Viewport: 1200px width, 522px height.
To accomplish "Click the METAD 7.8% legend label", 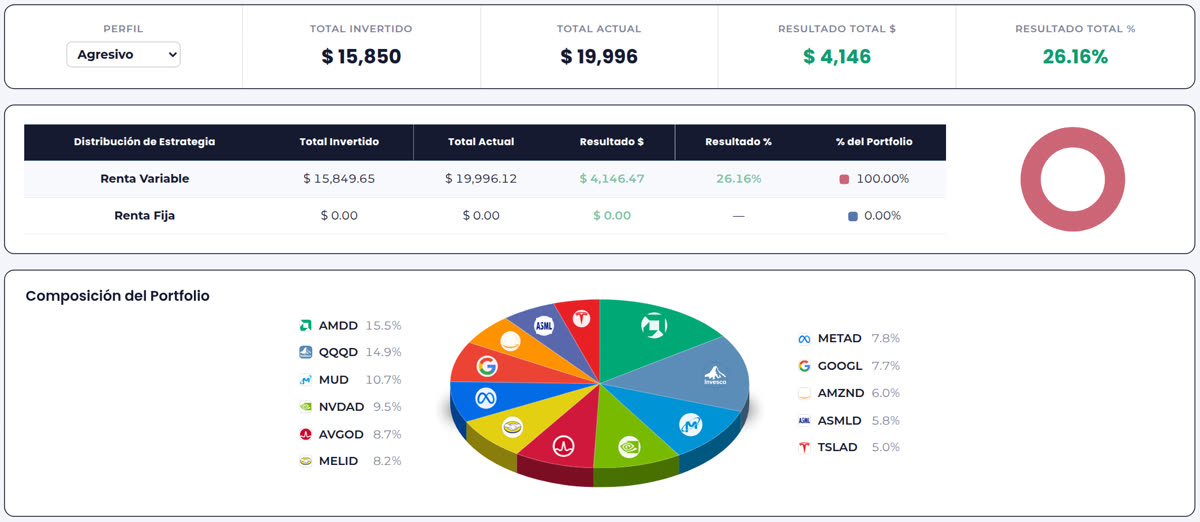I will (x=859, y=339).
